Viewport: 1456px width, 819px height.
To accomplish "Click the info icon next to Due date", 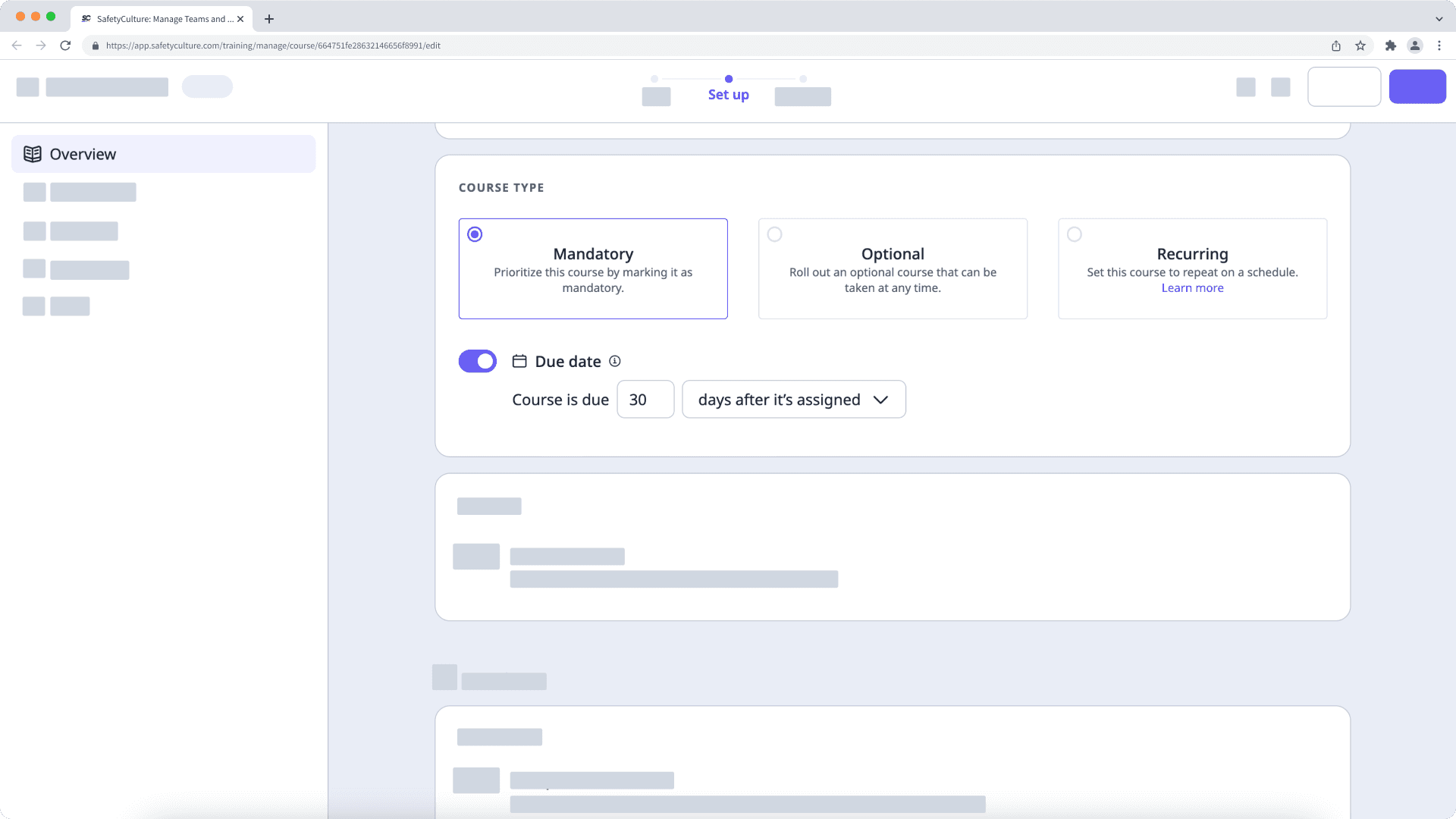I will 614,362.
